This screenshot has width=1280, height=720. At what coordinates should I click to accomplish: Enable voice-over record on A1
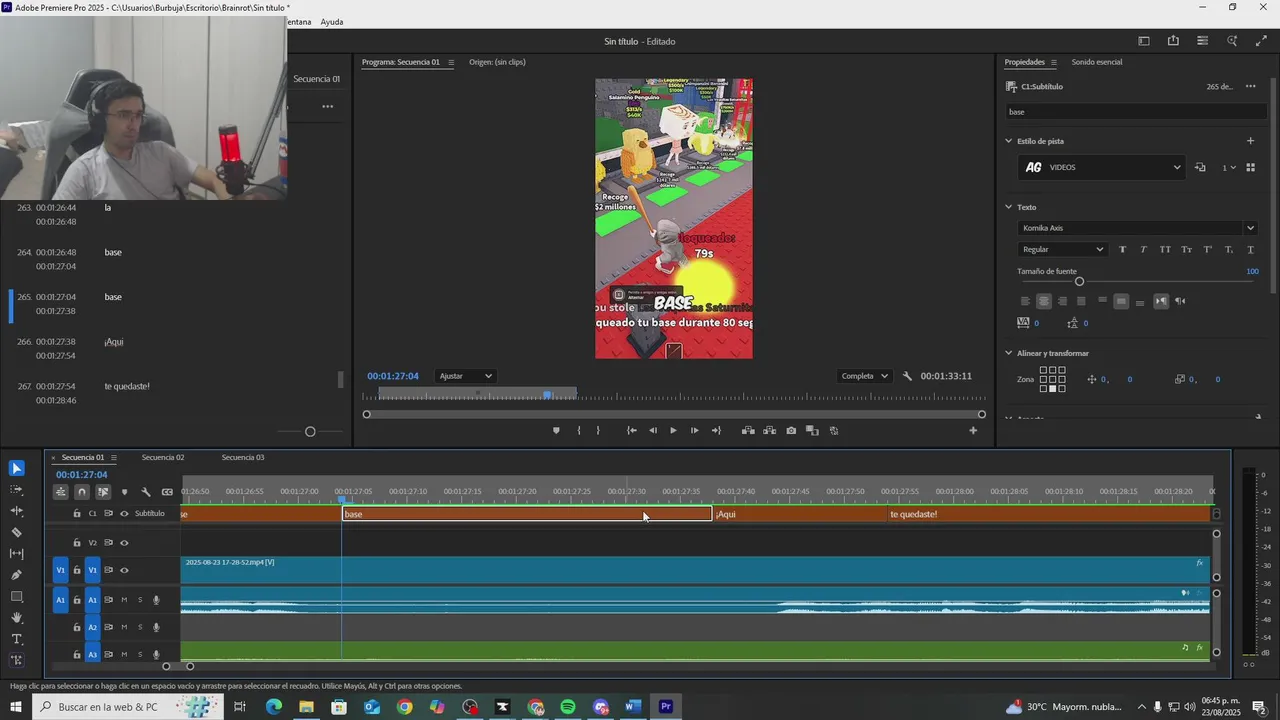pyautogui.click(x=156, y=600)
